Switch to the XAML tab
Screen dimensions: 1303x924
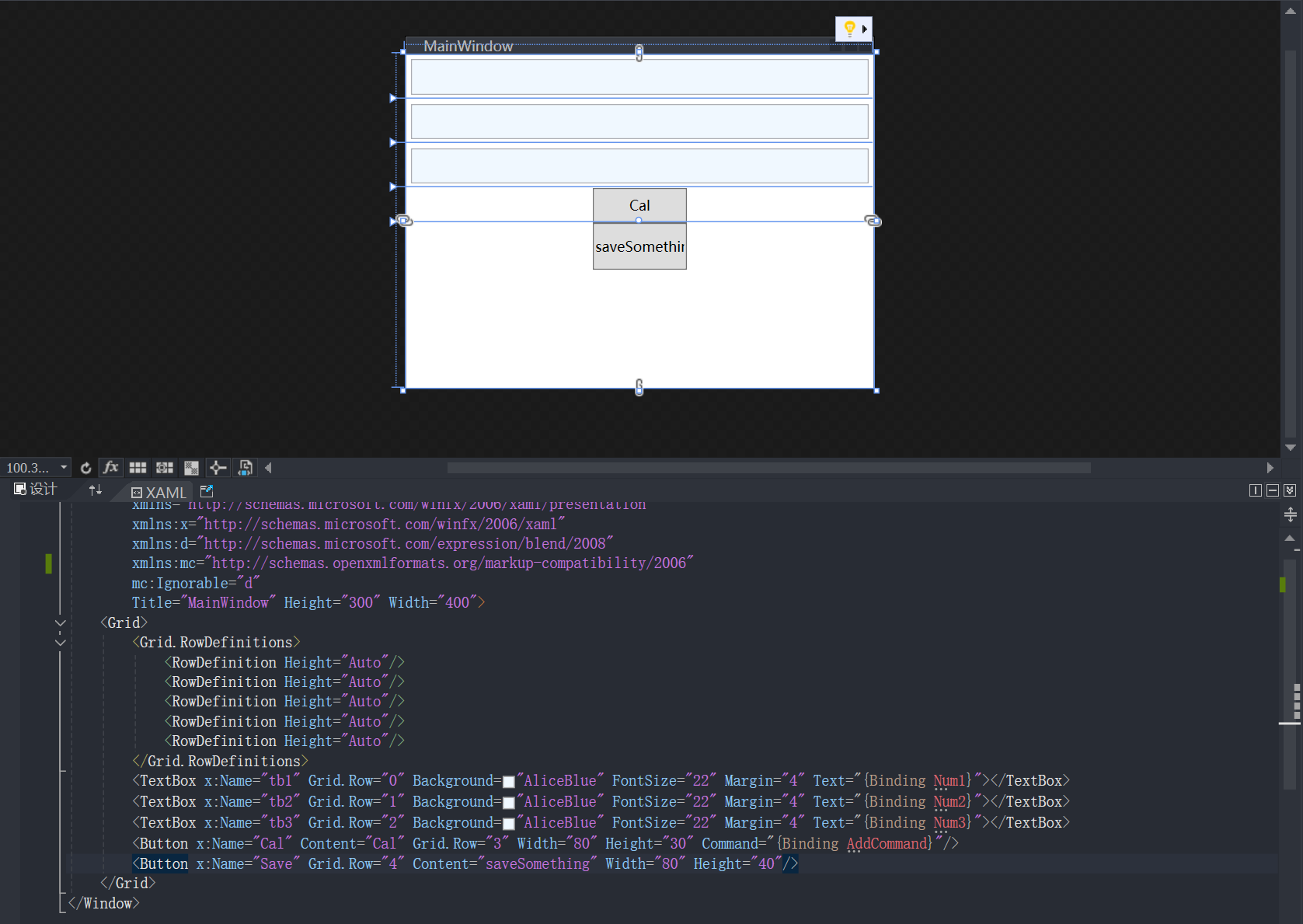(x=159, y=493)
